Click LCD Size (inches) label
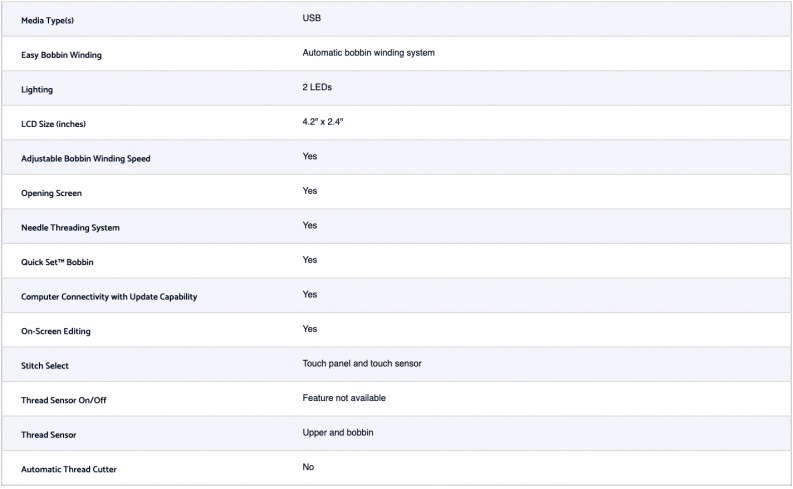The height and width of the screenshot is (489, 793). 53,124
